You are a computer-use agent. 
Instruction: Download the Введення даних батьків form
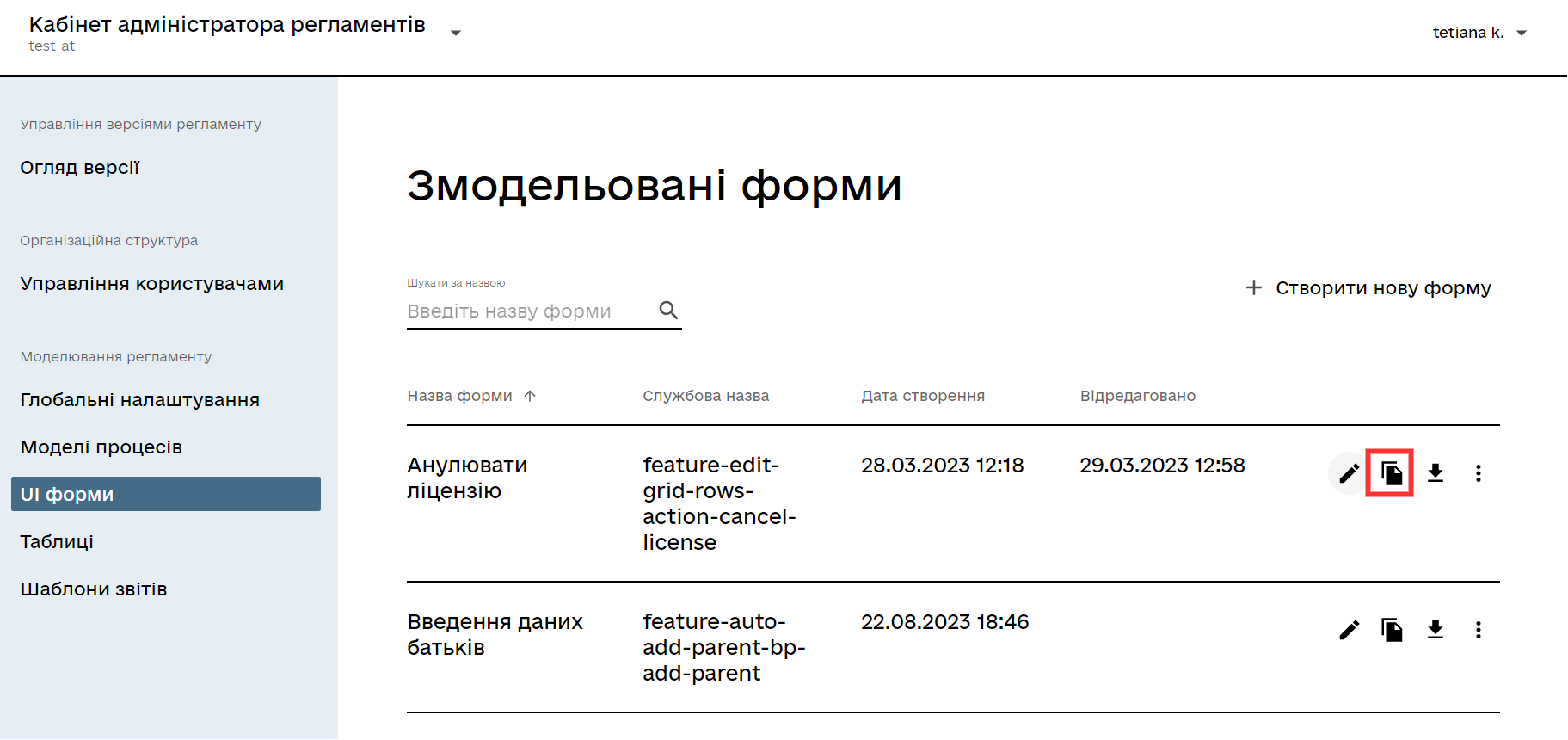(x=1435, y=630)
